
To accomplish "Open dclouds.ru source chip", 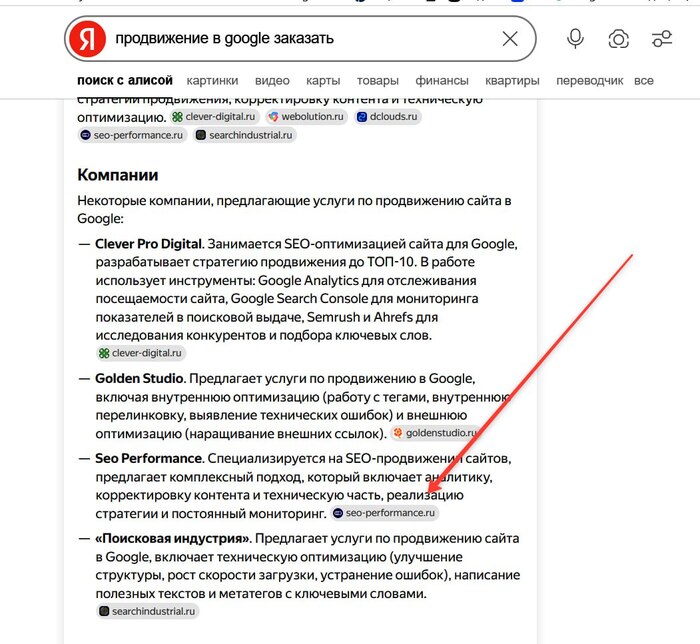I will click(x=388, y=117).
